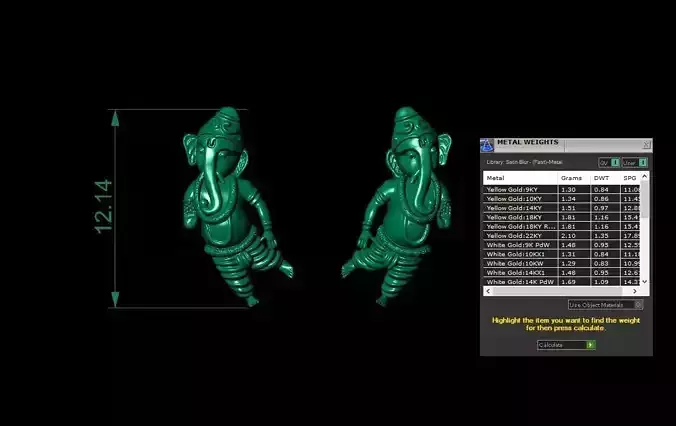Click the metal list scroll-left arrow

488,291
